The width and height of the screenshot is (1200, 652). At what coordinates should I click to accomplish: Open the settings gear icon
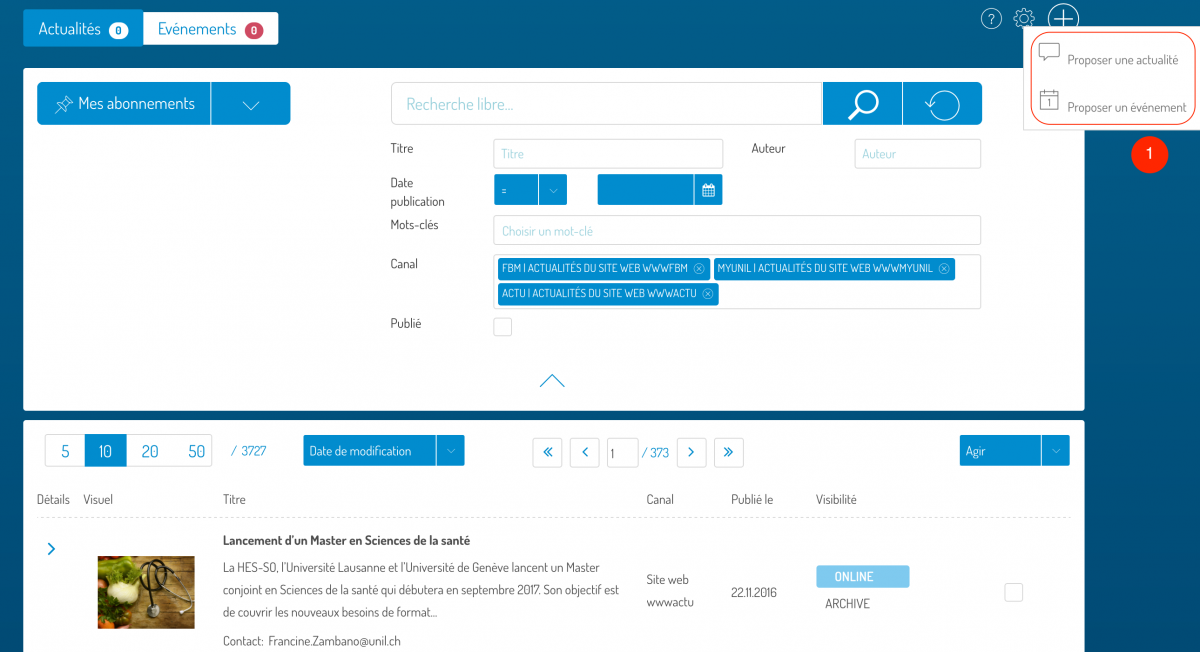1023,18
